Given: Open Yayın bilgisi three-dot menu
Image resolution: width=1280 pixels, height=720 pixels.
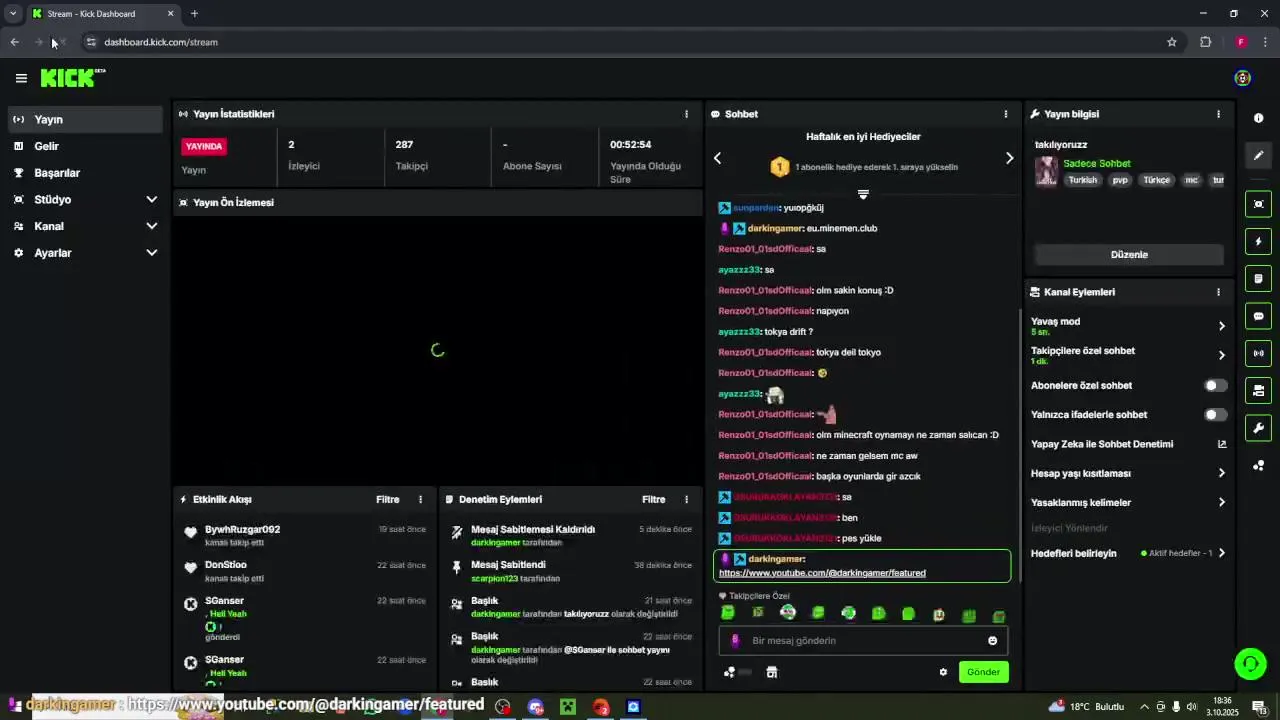Looking at the screenshot, I should click(1218, 114).
